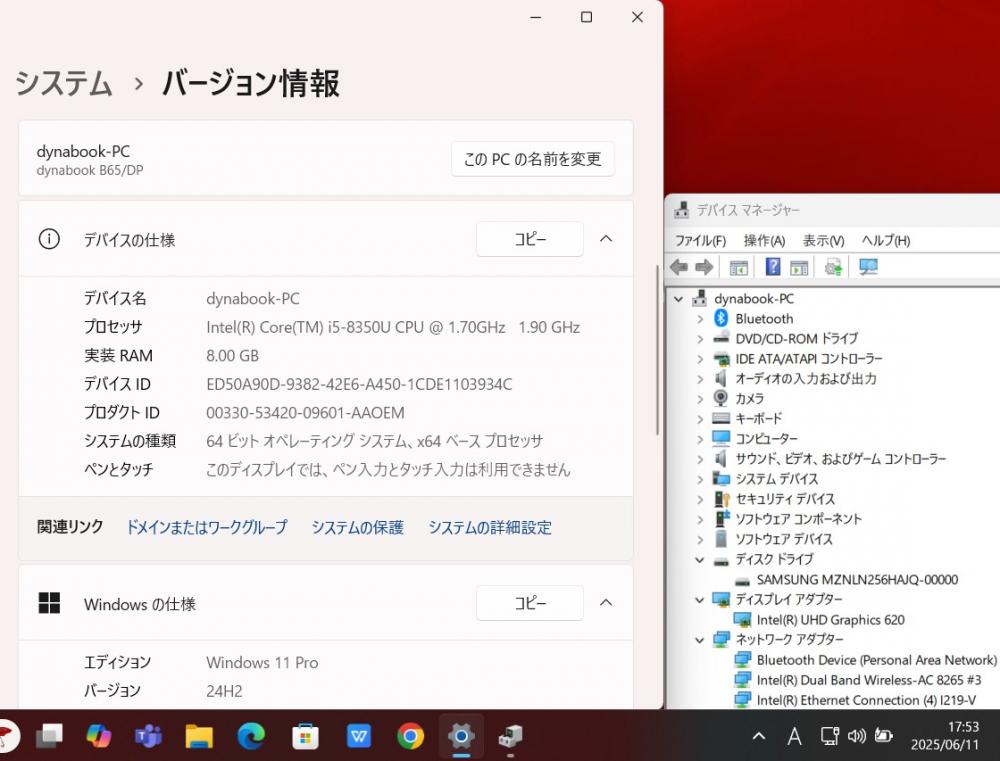Expand Bluetooth node in Device Manager
Screen dimensions: 1000x761
tap(700, 319)
